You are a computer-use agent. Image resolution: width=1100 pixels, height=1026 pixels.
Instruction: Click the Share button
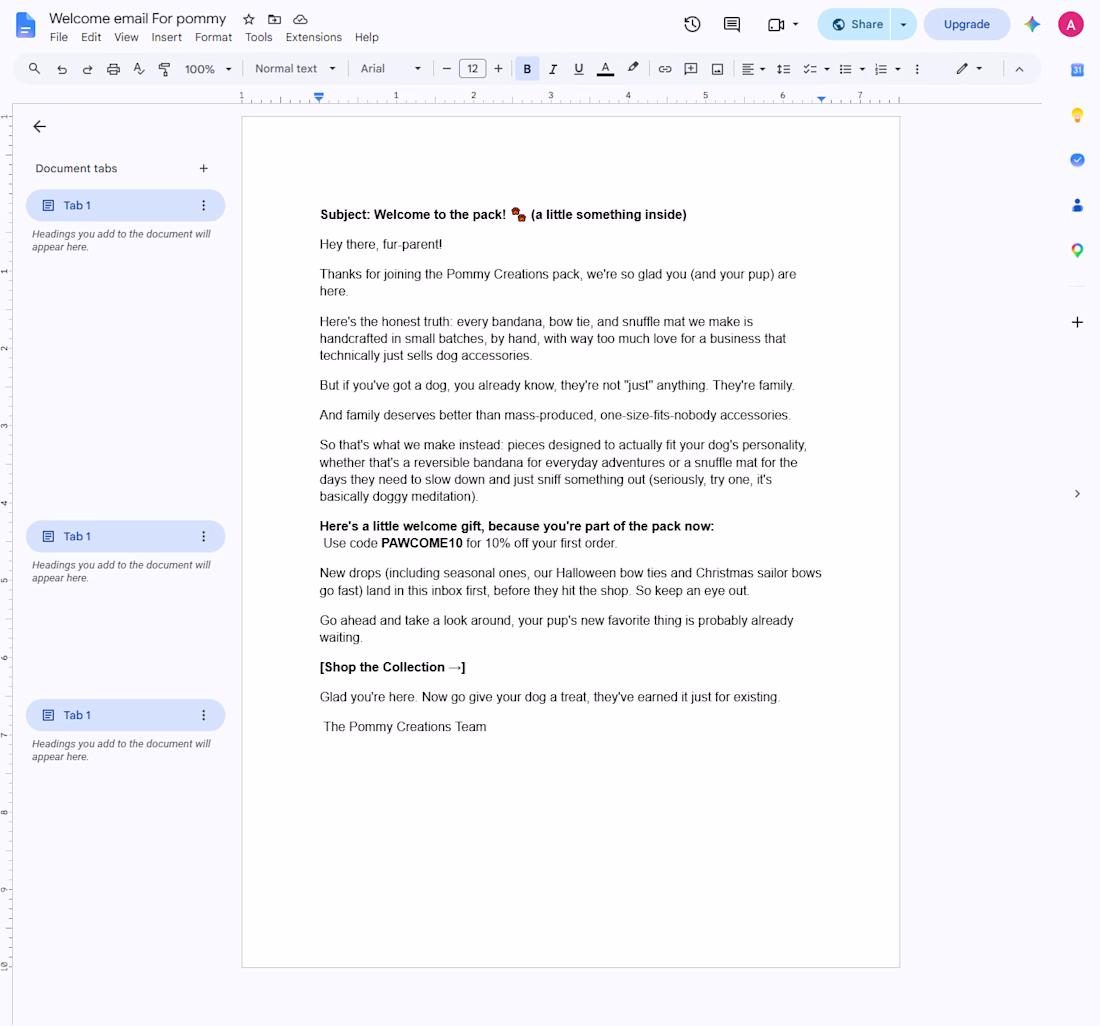854,25
